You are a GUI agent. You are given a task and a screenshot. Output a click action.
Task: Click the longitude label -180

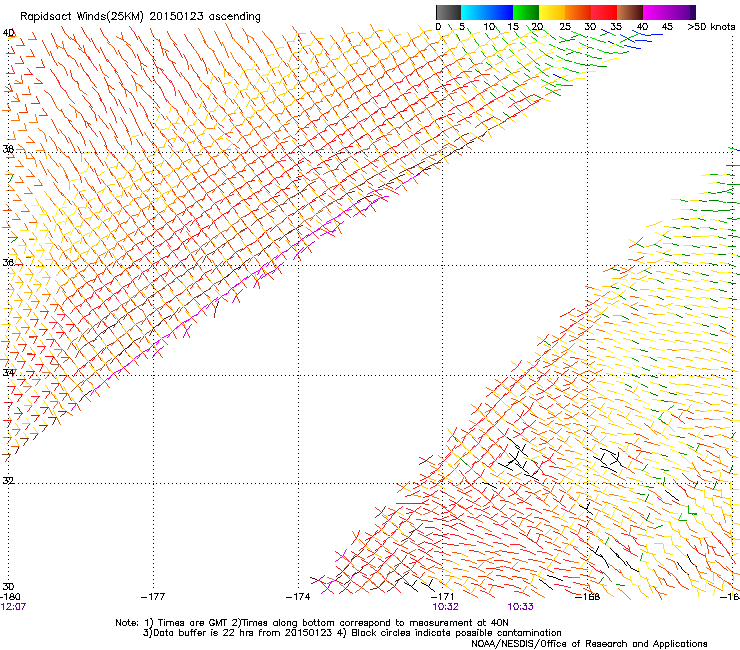[x=10, y=597]
